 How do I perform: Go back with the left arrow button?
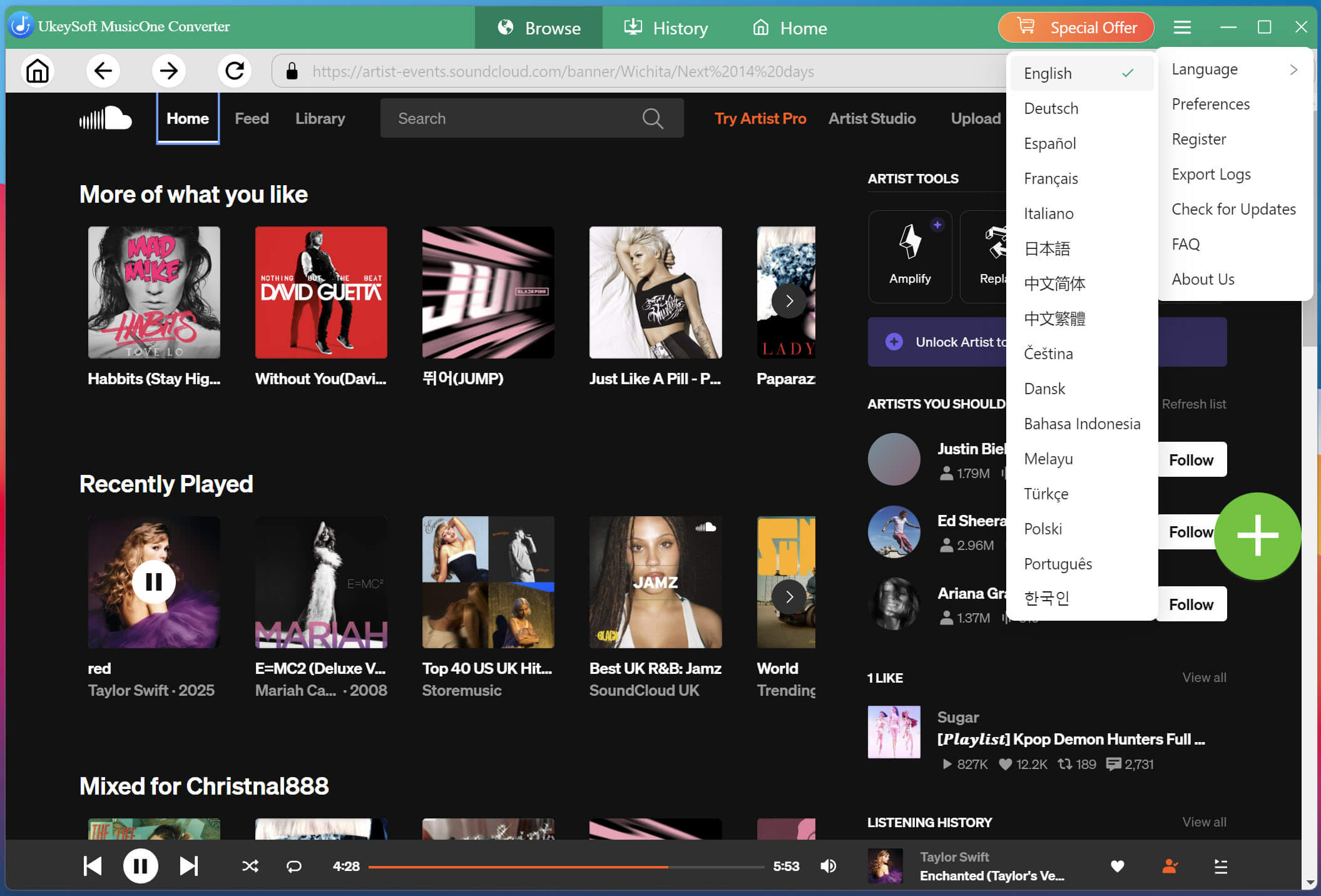click(x=103, y=71)
